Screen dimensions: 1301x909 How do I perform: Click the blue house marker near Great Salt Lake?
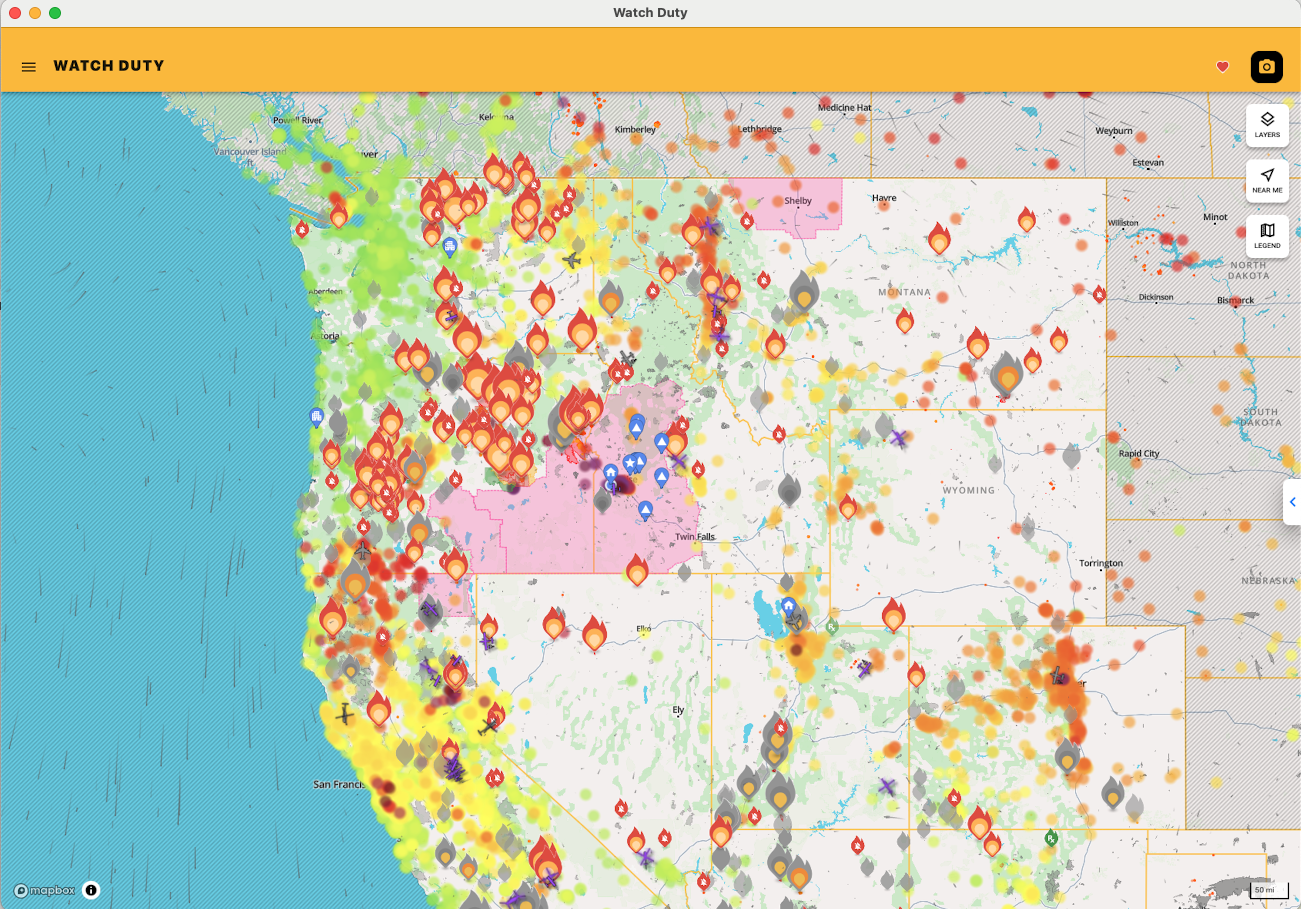pos(789,606)
